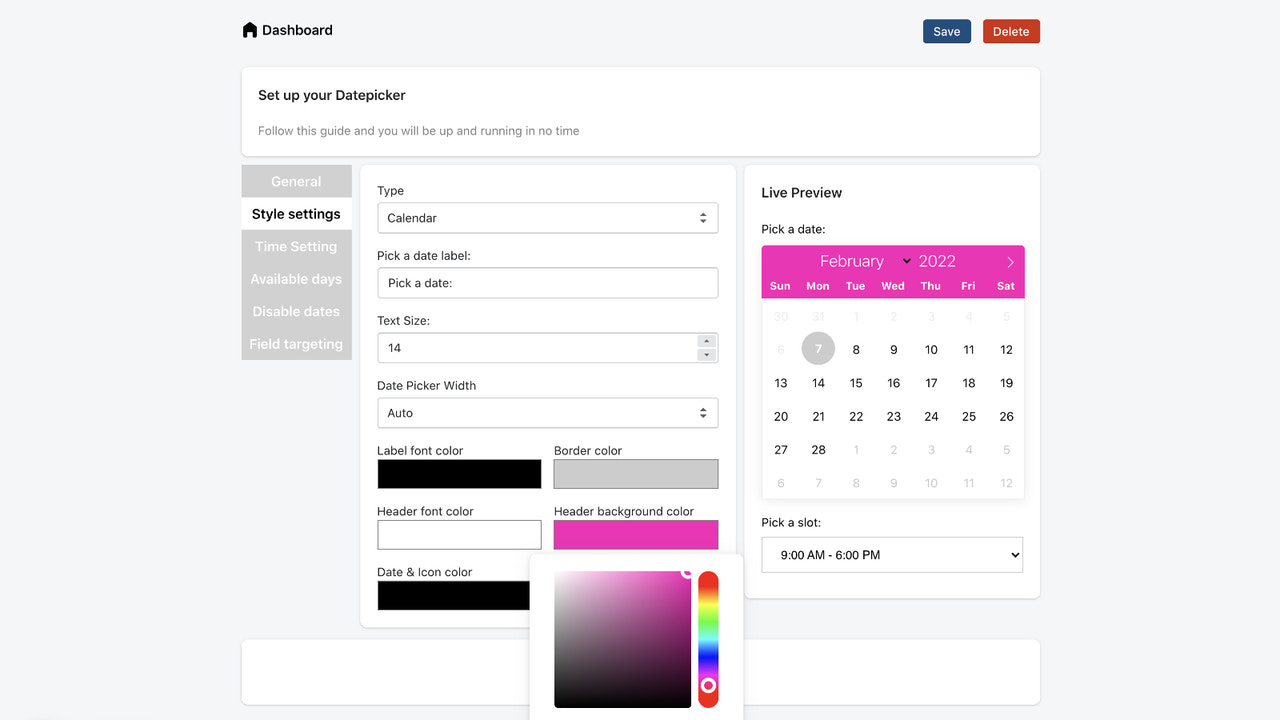Select date 14 in the calendar preview
Viewport: 1280px width, 720px height.
click(818, 382)
